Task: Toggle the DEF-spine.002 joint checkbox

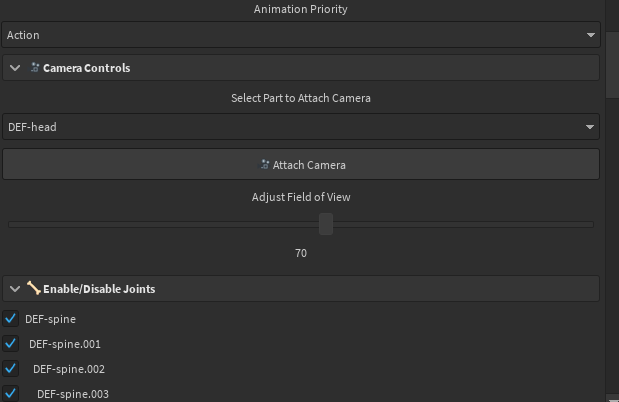Action: [x=11, y=368]
